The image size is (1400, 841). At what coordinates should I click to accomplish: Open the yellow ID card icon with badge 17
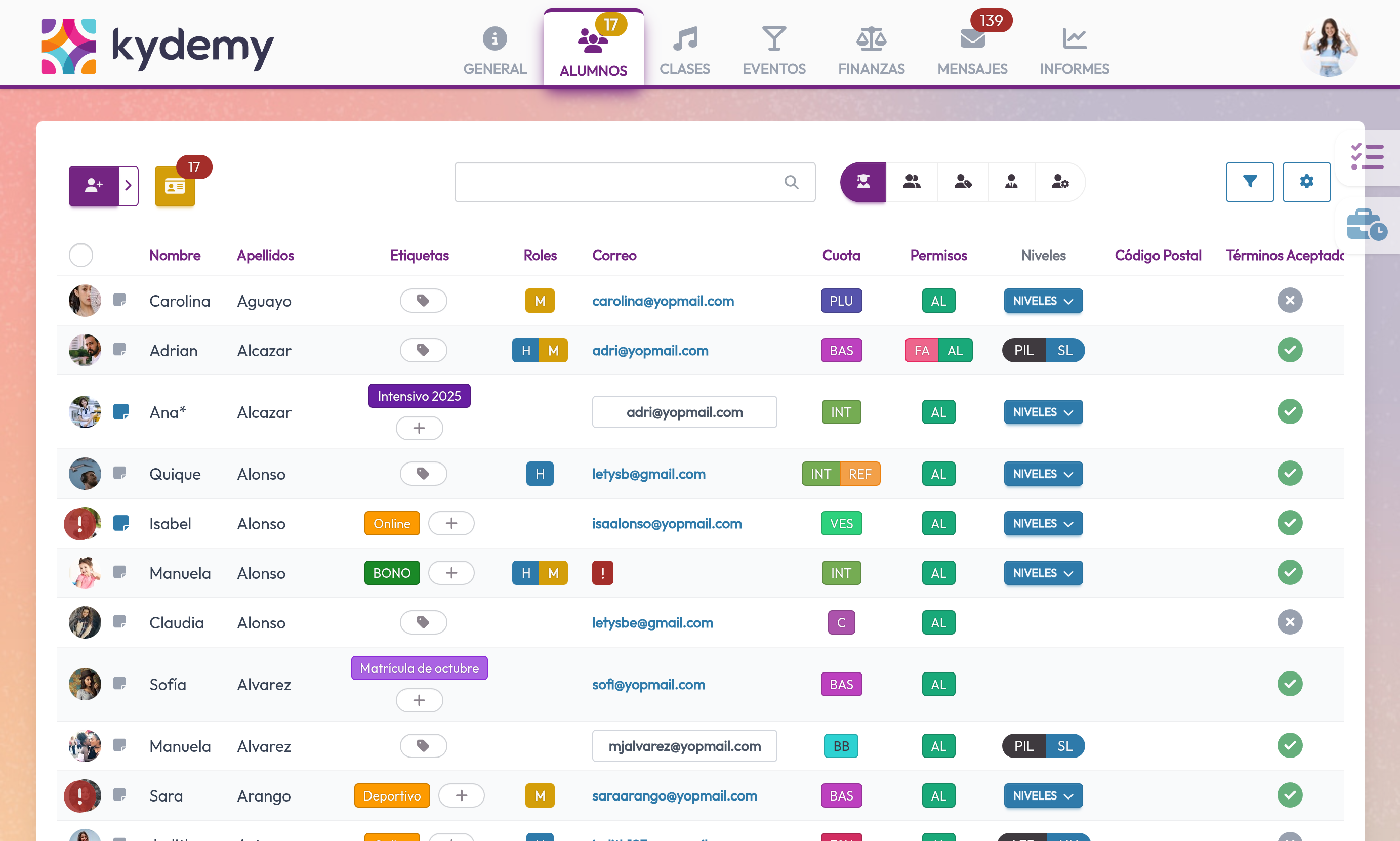click(175, 186)
